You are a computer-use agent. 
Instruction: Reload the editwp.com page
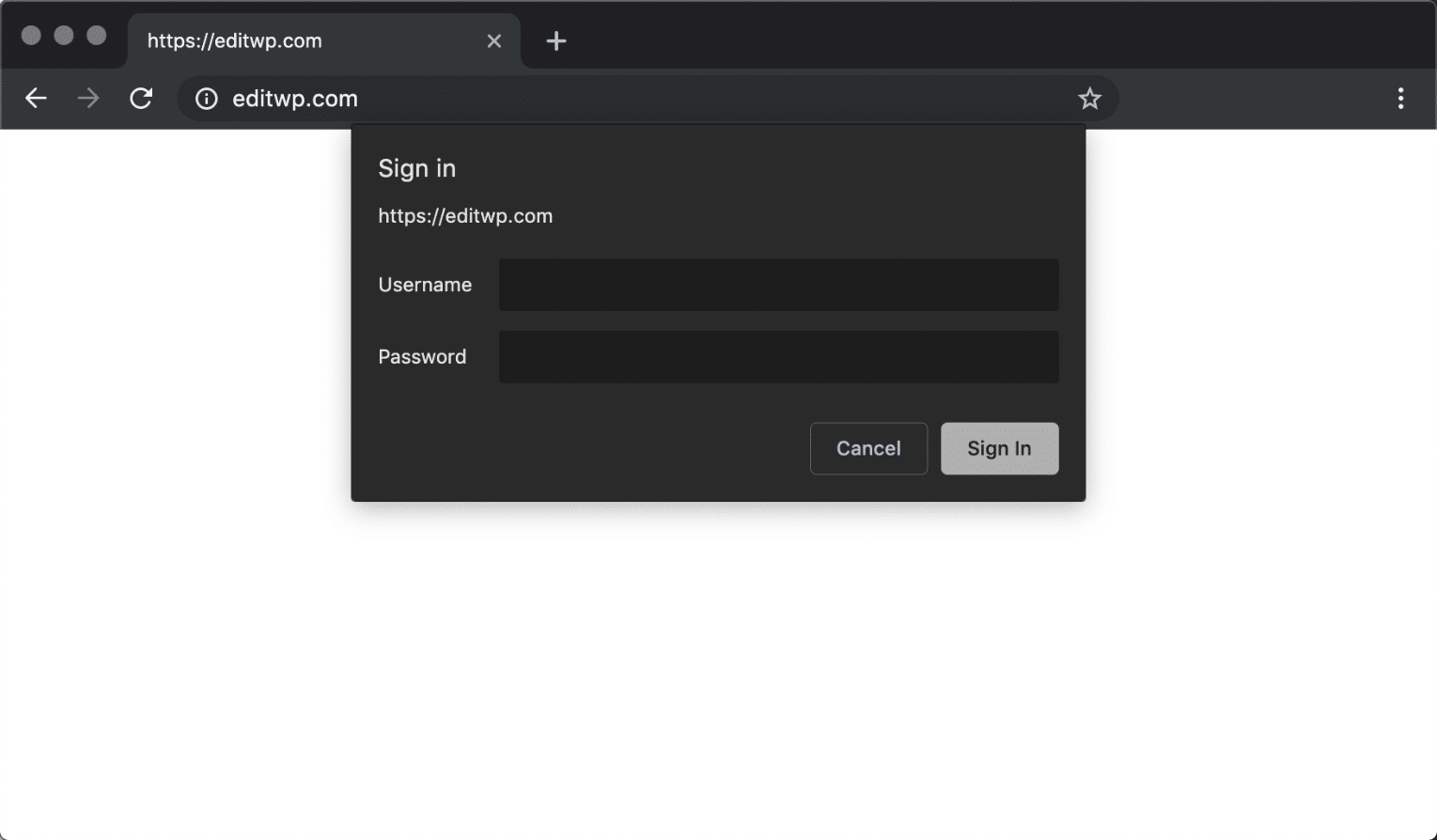pyautogui.click(x=142, y=98)
